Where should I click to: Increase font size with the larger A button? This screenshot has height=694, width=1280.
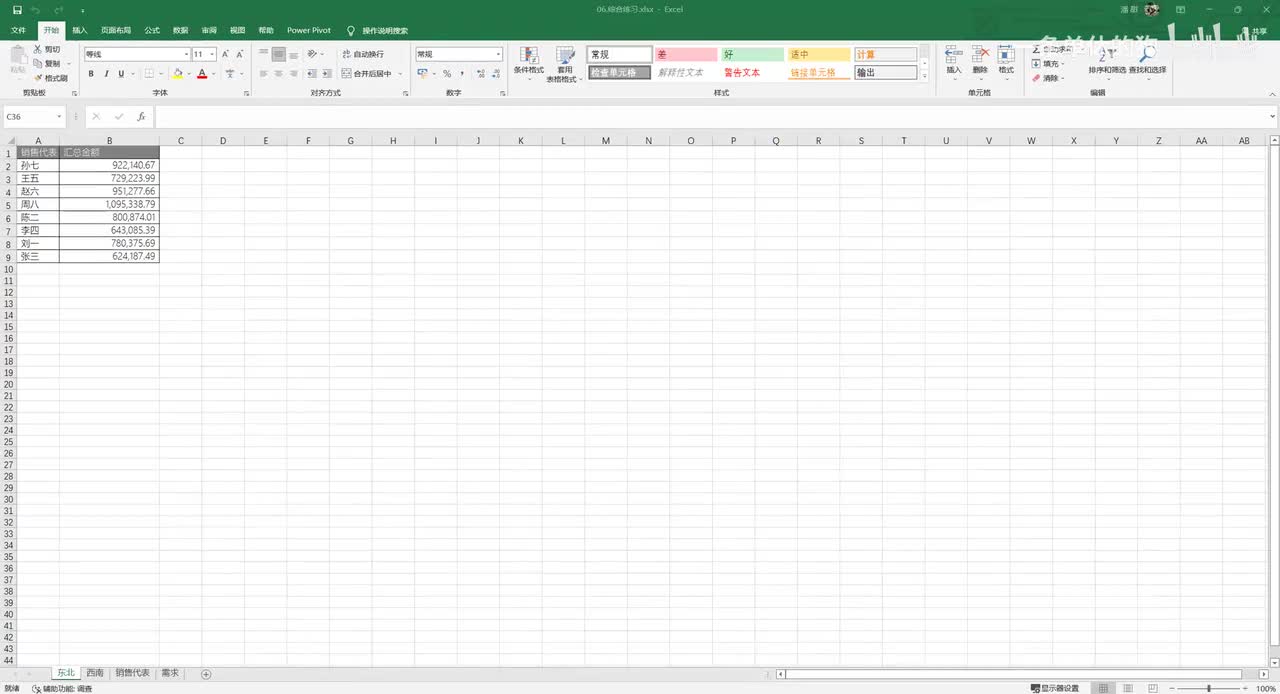coord(226,54)
